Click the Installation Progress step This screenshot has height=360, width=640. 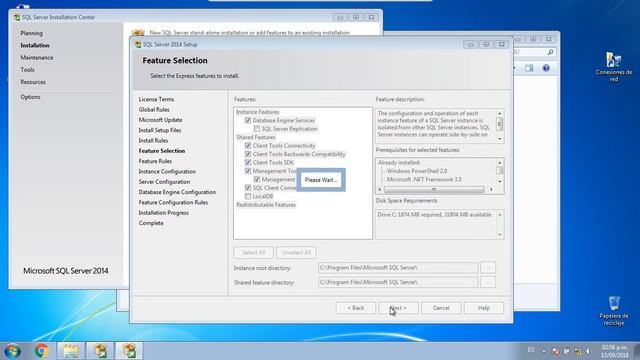pyautogui.click(x=164, y=213)
